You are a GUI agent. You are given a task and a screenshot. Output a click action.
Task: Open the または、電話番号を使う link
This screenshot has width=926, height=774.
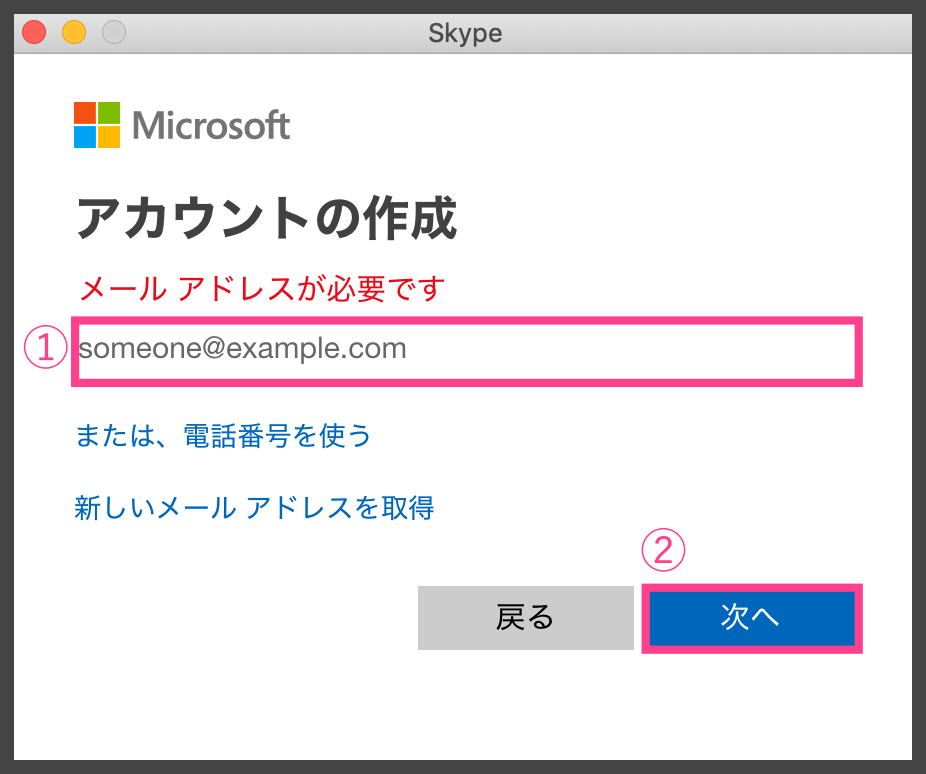(223, 436)
